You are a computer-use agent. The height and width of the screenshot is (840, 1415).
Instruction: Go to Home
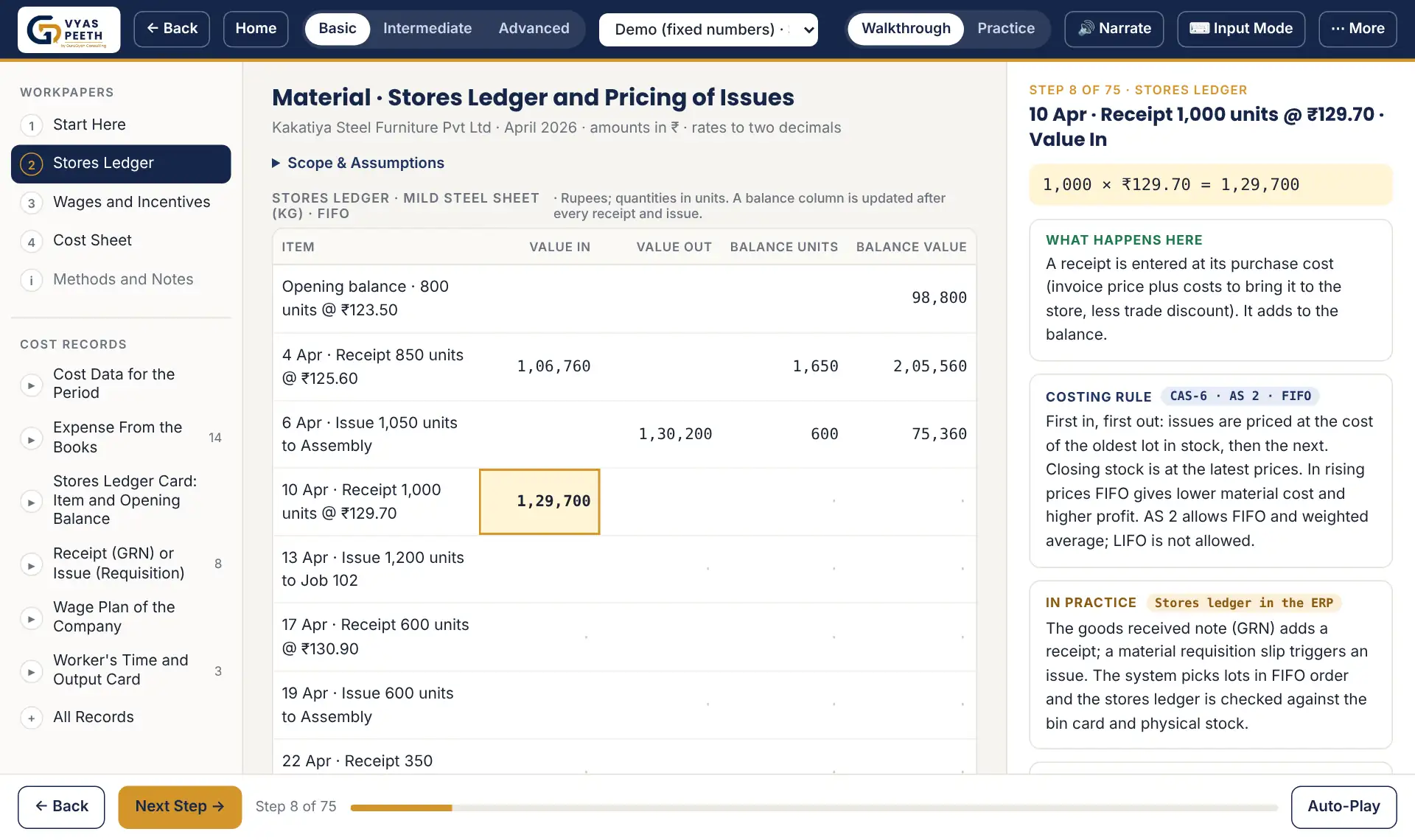[256, 29]
